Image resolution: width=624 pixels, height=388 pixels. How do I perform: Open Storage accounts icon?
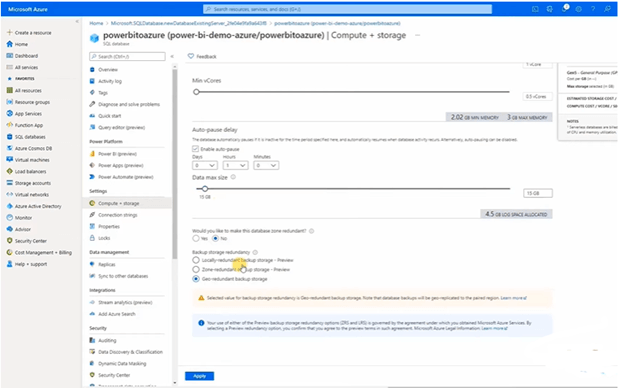pyautogui.click(x=10, y=183)
